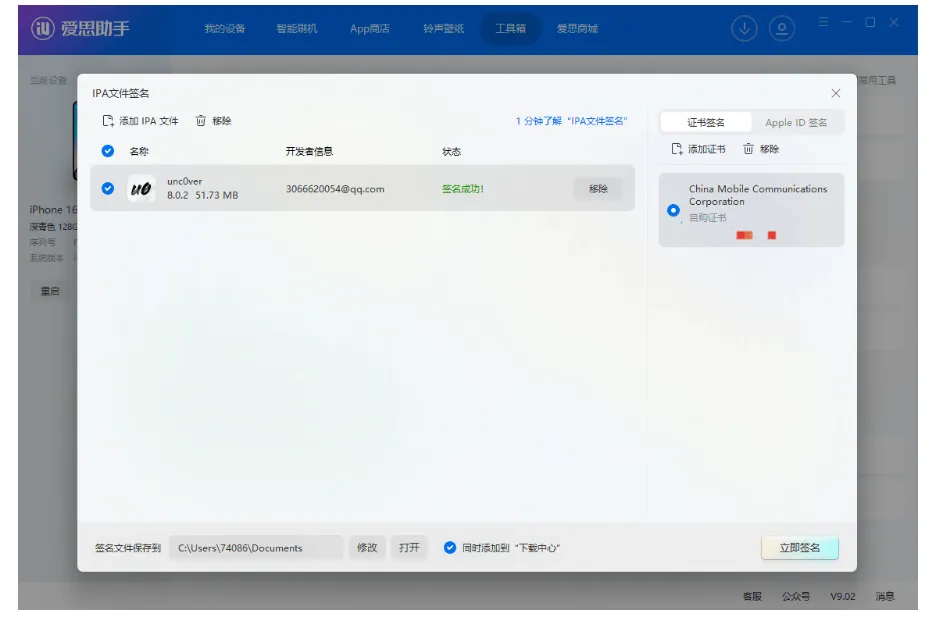
Task: Click the unc0ver app icon thumbnail
Action: tap(141, 189)
